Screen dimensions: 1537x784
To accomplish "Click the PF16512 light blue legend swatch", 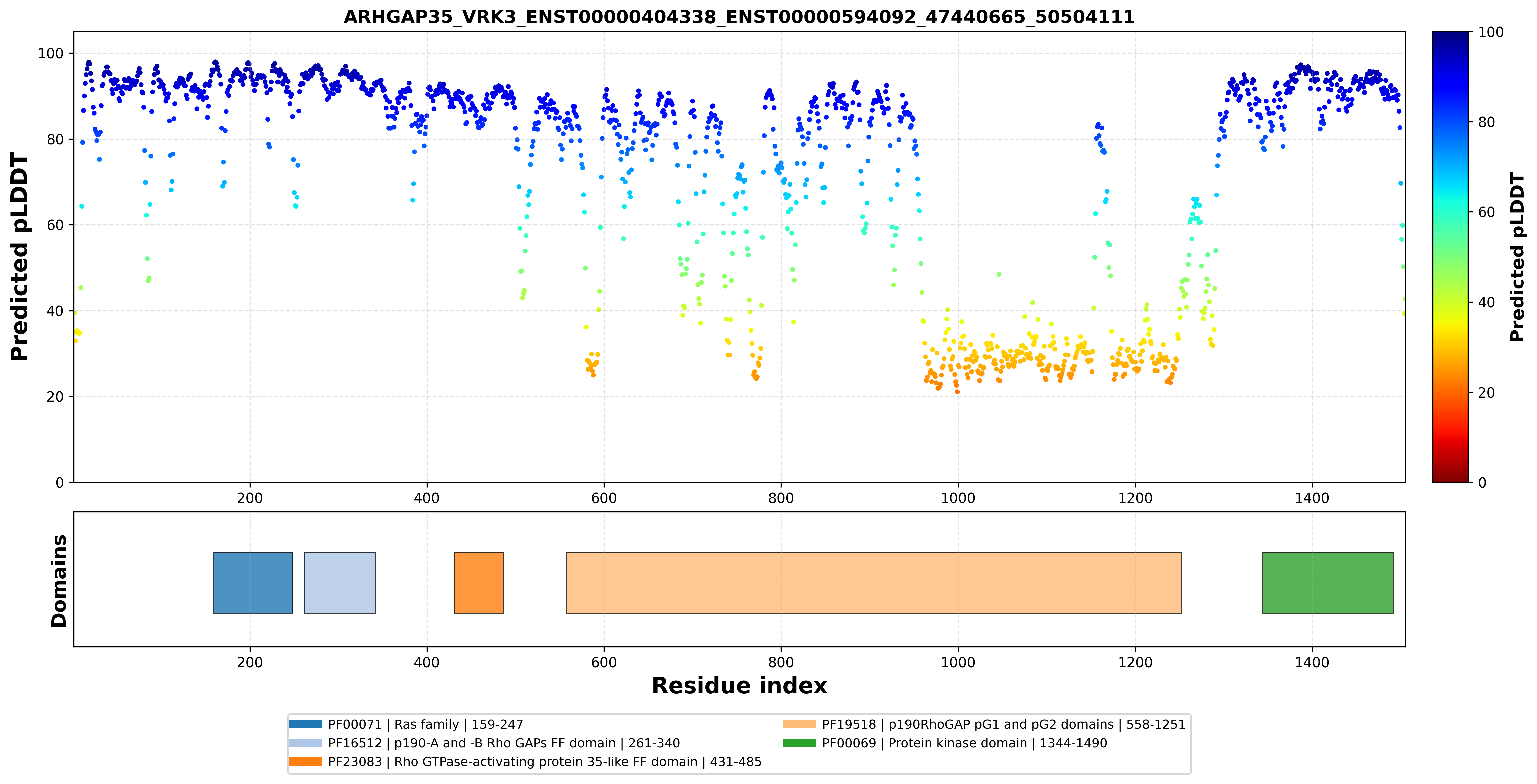I will (x=305, y=743).
